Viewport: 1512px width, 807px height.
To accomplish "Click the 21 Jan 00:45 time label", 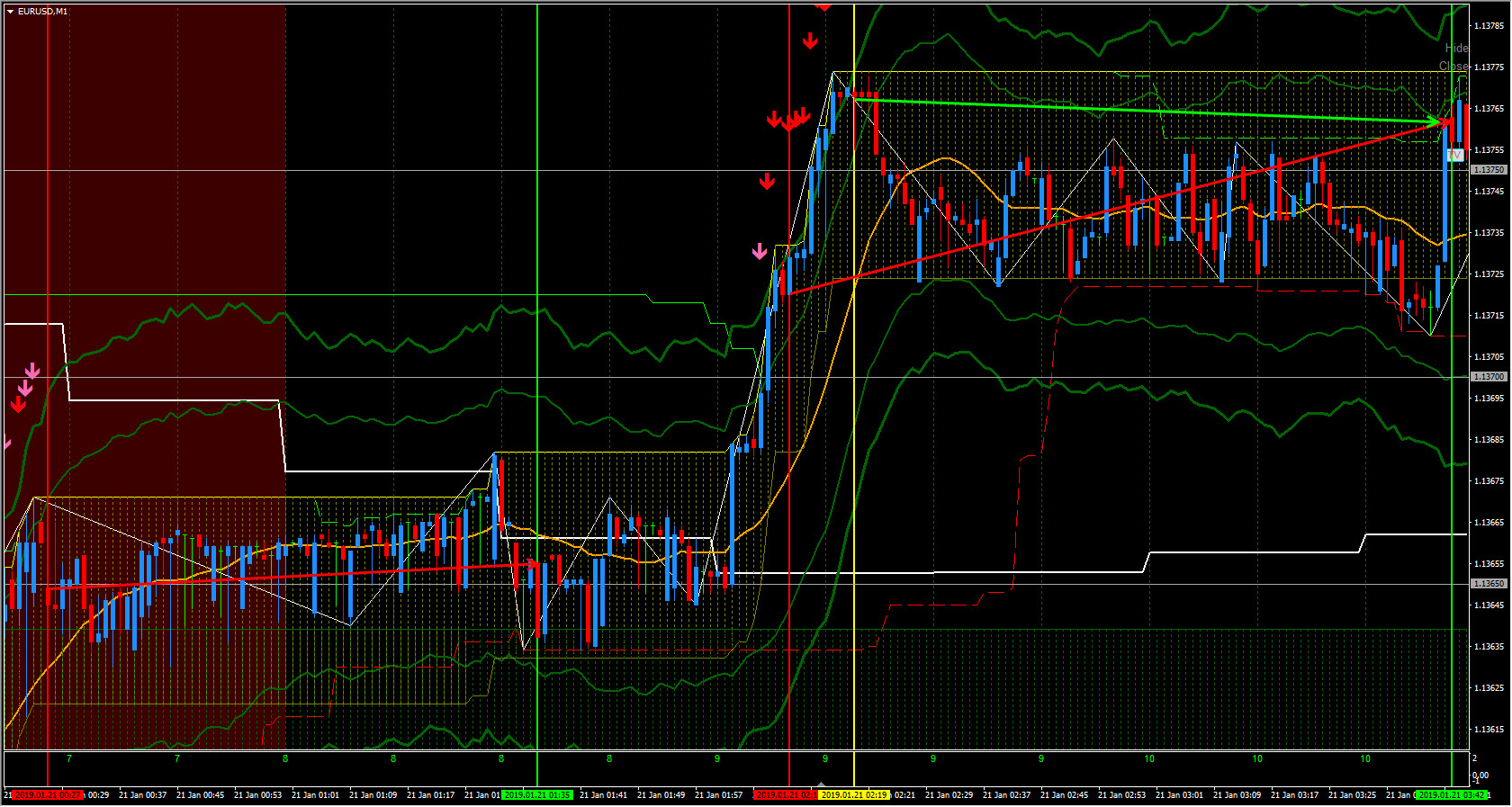I will pos(200,795).
